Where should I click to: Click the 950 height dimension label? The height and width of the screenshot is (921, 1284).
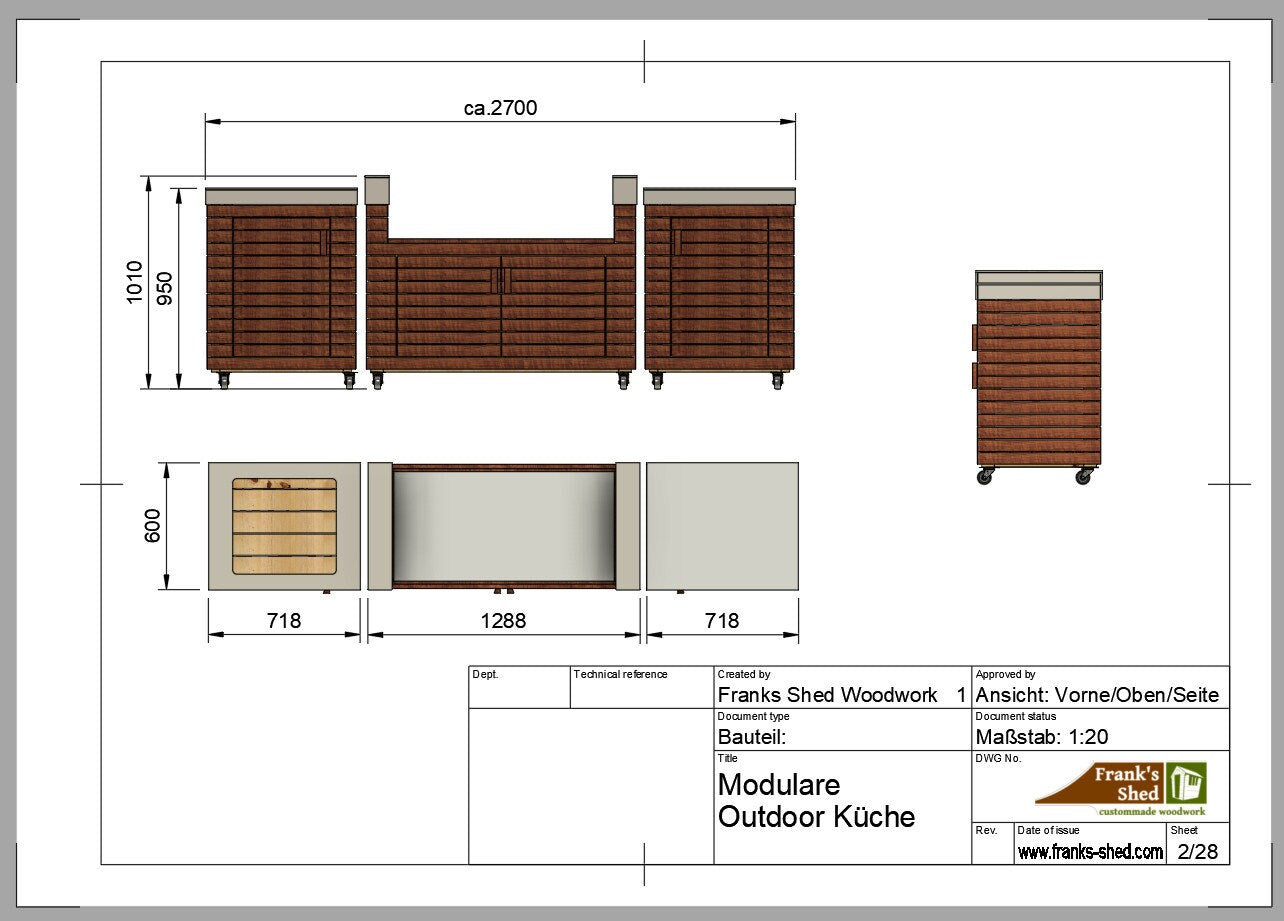pyautogui.click(x=165, y=288)
